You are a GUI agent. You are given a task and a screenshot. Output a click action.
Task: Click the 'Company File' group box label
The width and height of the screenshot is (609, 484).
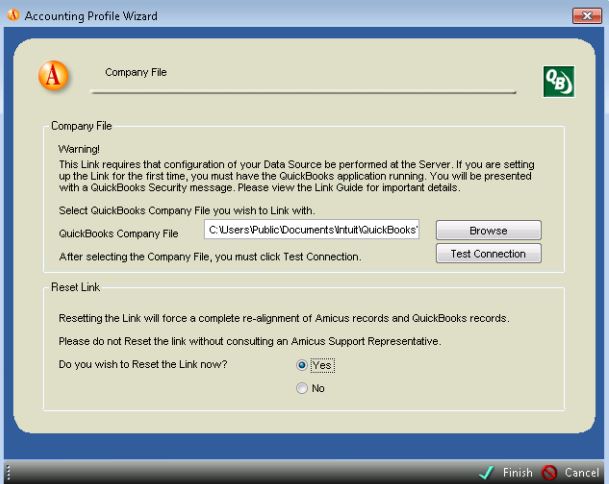82,126
